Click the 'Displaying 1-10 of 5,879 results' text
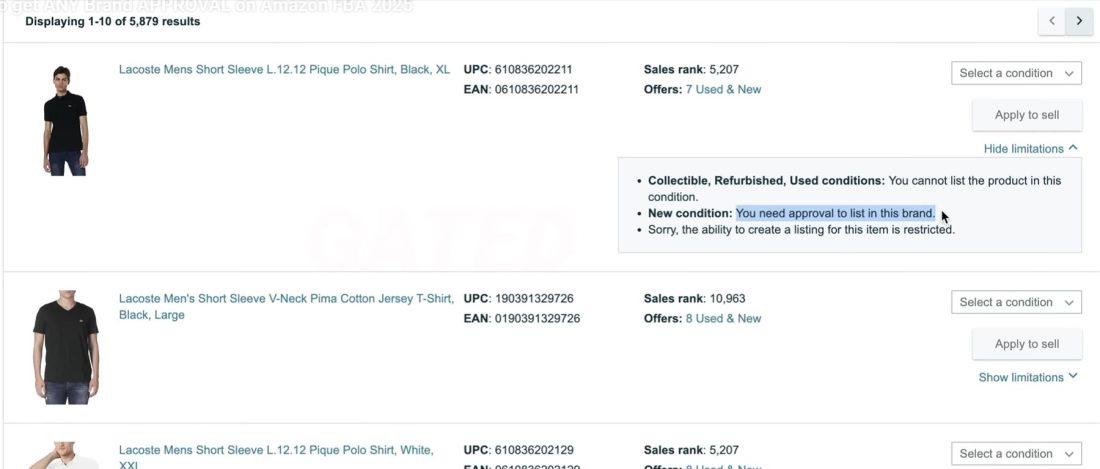Screen dimensions: 1100x469 click(112, 21)
